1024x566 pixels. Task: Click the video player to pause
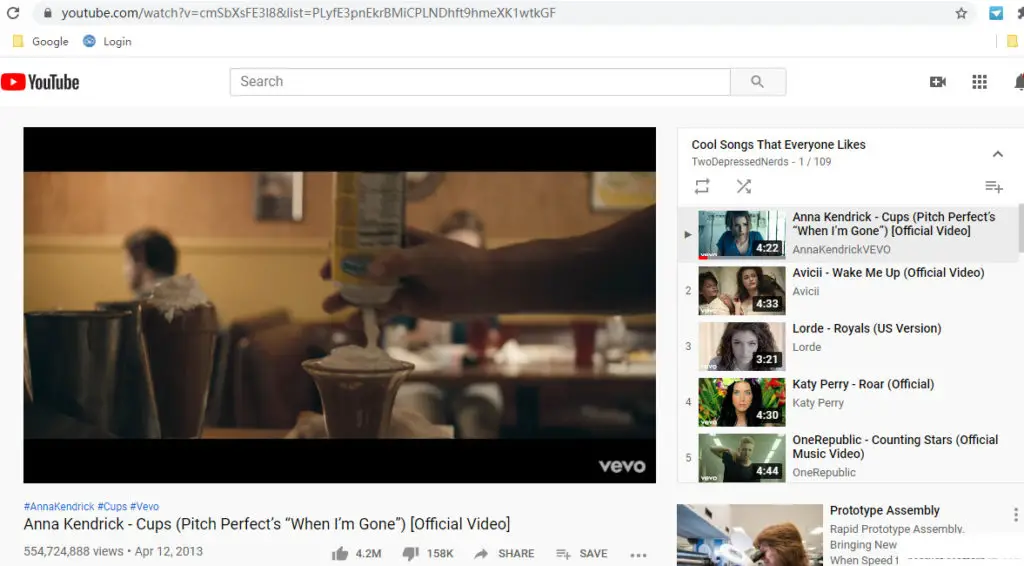click(x=340, y=305)
